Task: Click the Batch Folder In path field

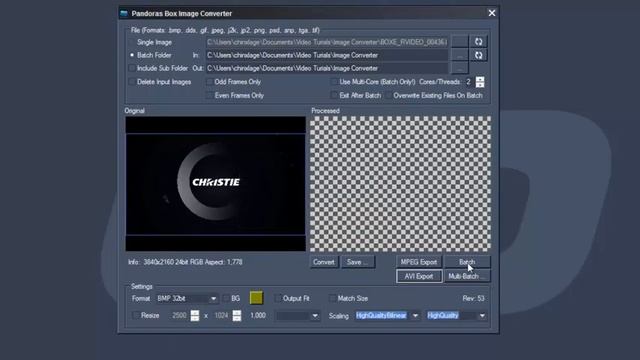Action: [327, 55]
